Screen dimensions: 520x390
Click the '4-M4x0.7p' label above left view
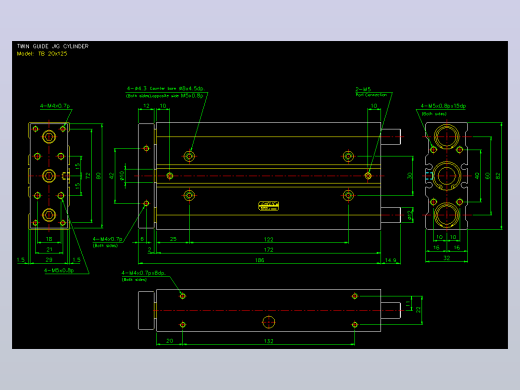55,106
